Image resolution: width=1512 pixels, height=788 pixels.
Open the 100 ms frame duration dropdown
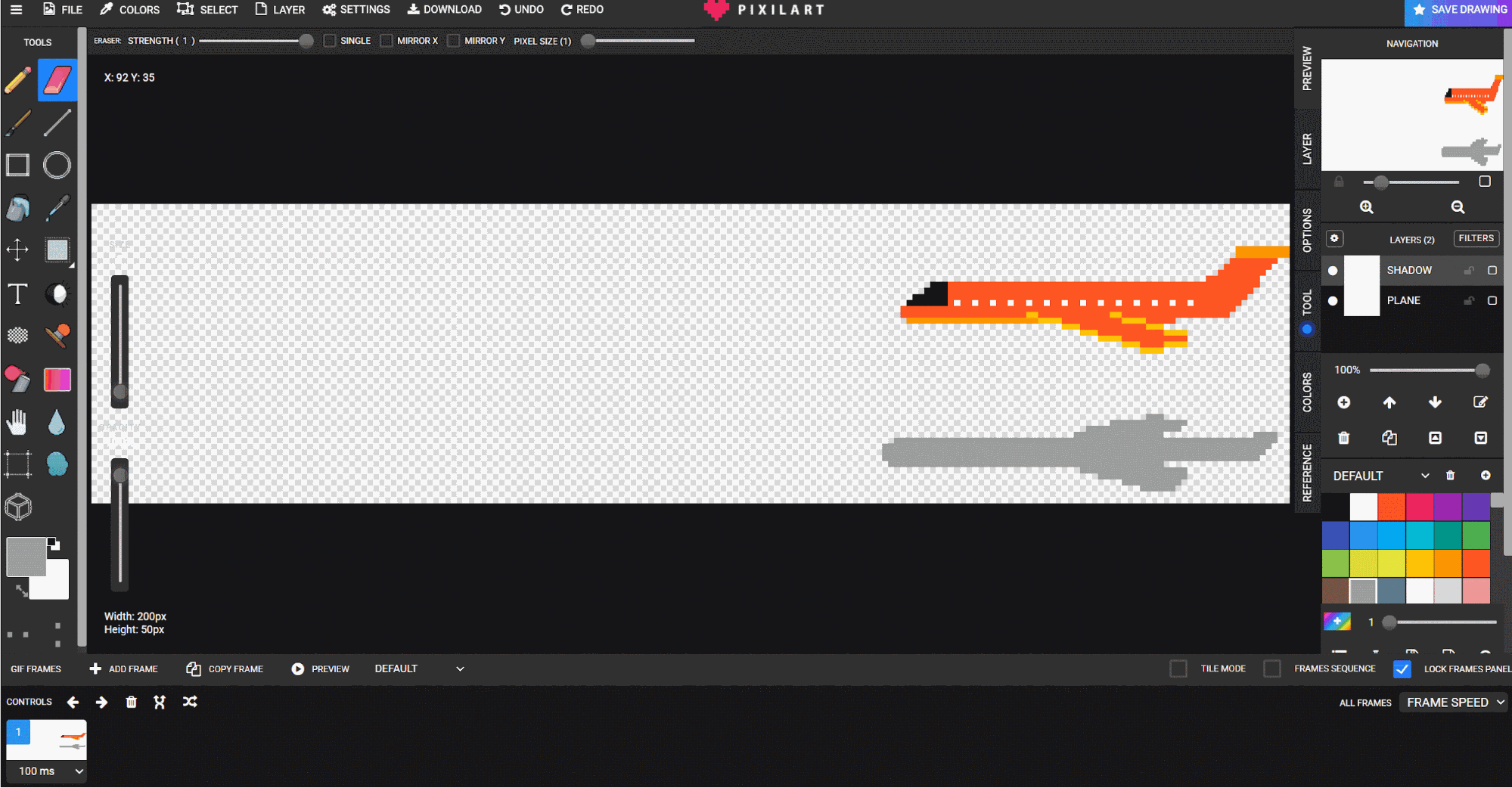tap(47, 771)
